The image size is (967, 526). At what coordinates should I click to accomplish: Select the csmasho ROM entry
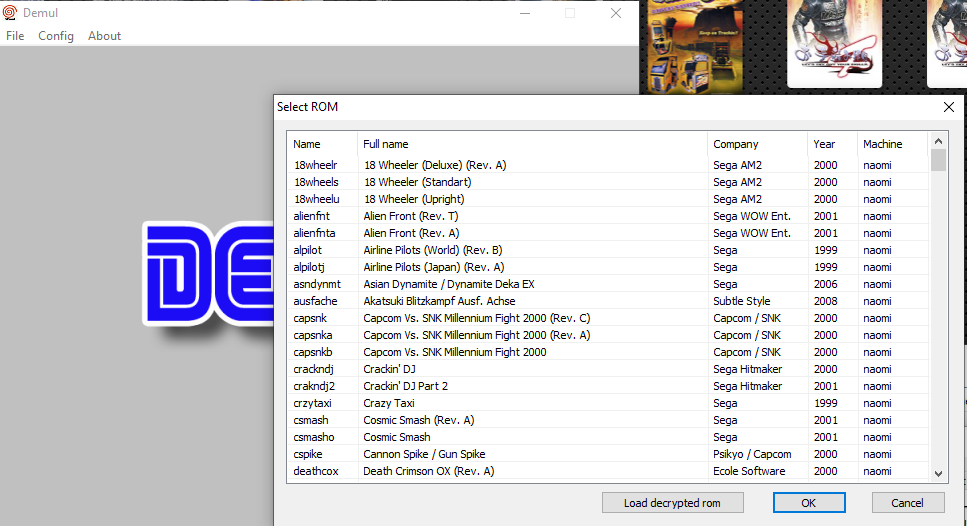click(608, 437)
